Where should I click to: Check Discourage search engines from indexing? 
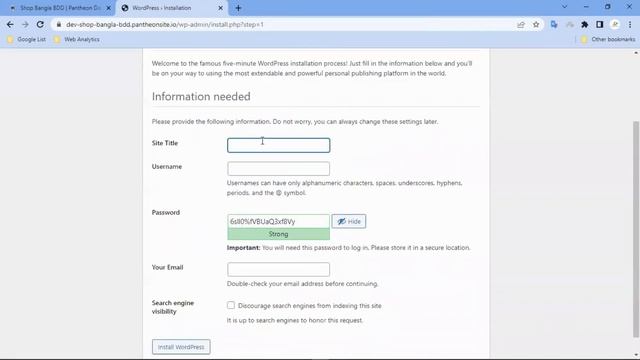click(x=231, y=305)
